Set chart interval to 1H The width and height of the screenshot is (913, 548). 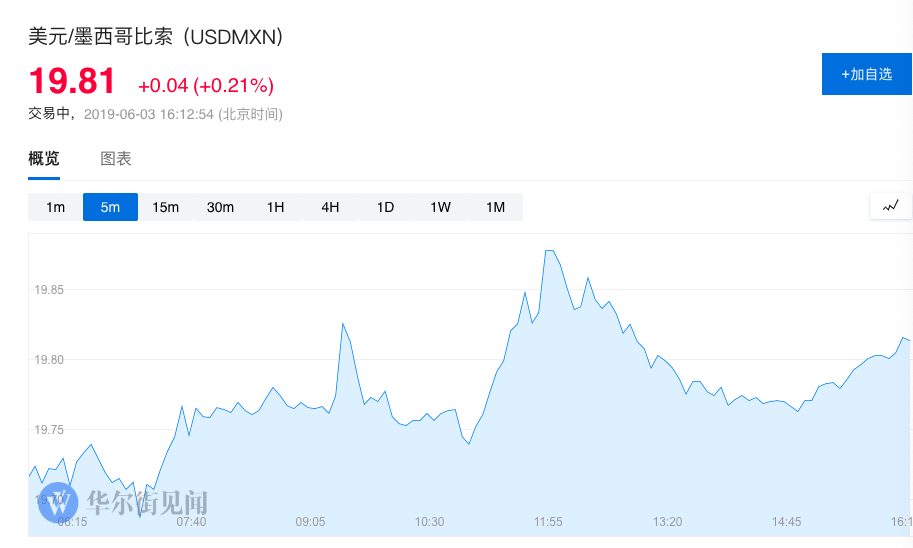tap(275, 207)
